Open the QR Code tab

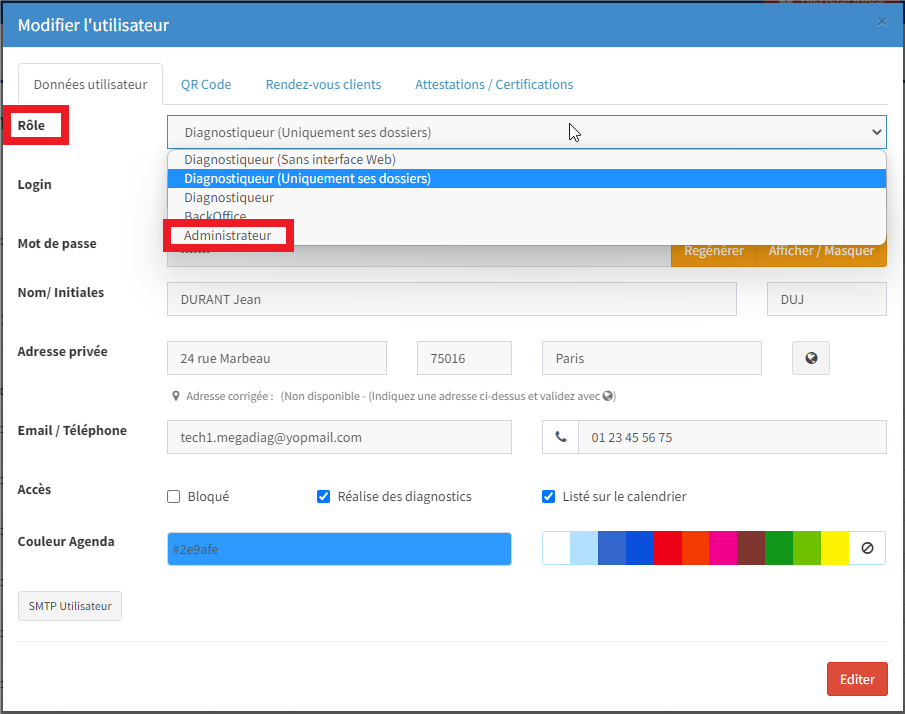coord(206,85)
